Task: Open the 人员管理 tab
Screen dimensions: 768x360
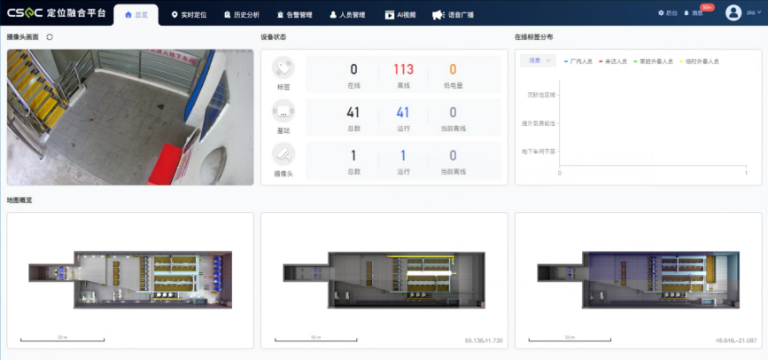Action: (347, 15)
